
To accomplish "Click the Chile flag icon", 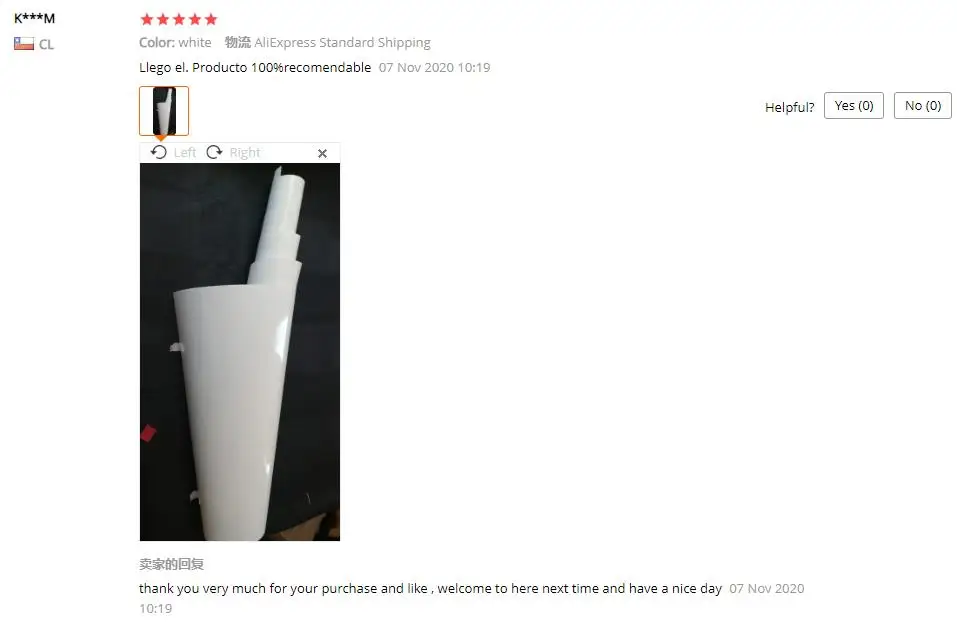I will tap(24, 44).
